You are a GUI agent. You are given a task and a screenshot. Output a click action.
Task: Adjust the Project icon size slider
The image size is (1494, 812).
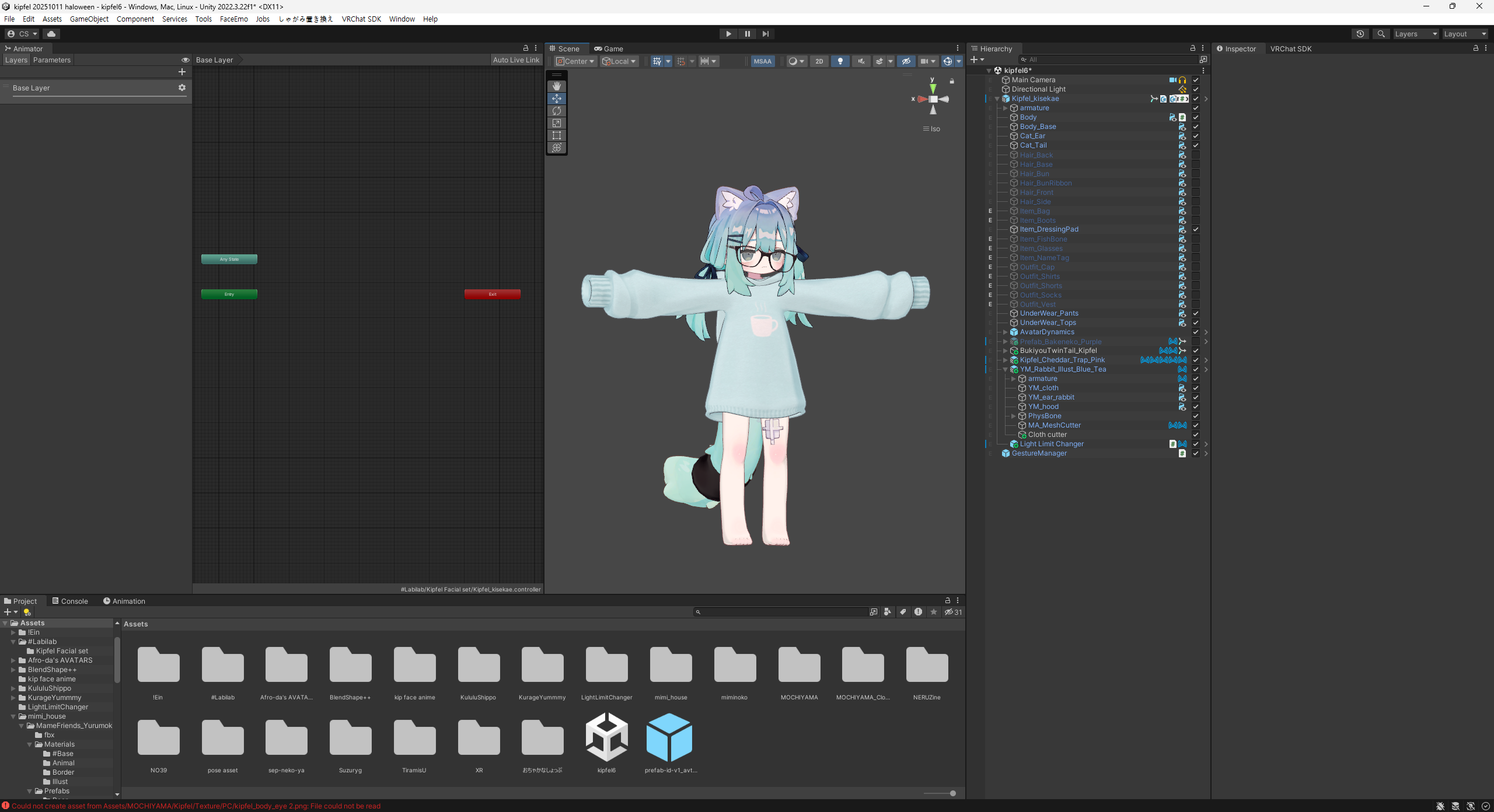[952, 793]
